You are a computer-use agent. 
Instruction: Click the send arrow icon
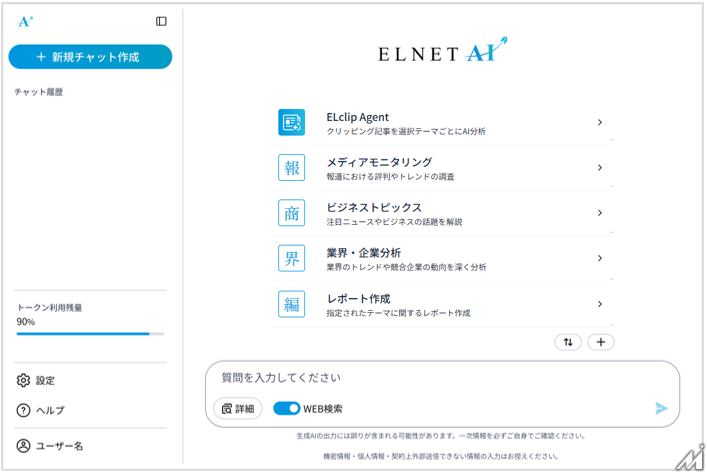point(661,408)
